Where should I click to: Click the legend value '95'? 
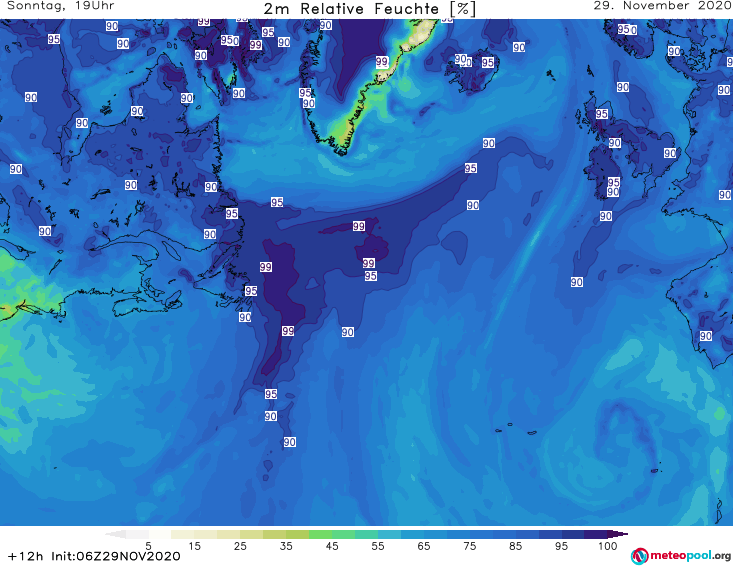coord(561,546)
